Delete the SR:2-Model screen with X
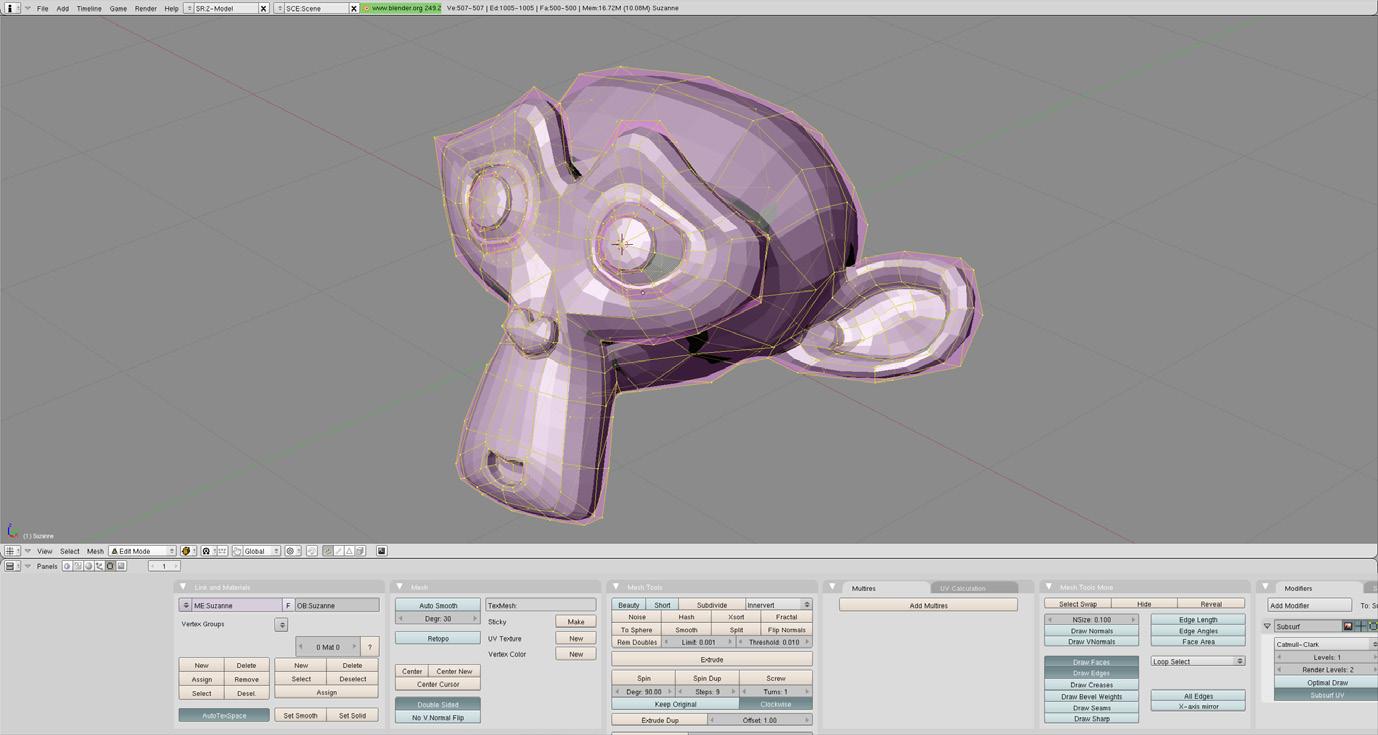This screenshot has height=735, width=1378. pyautogui.click(x=264, y=8)
